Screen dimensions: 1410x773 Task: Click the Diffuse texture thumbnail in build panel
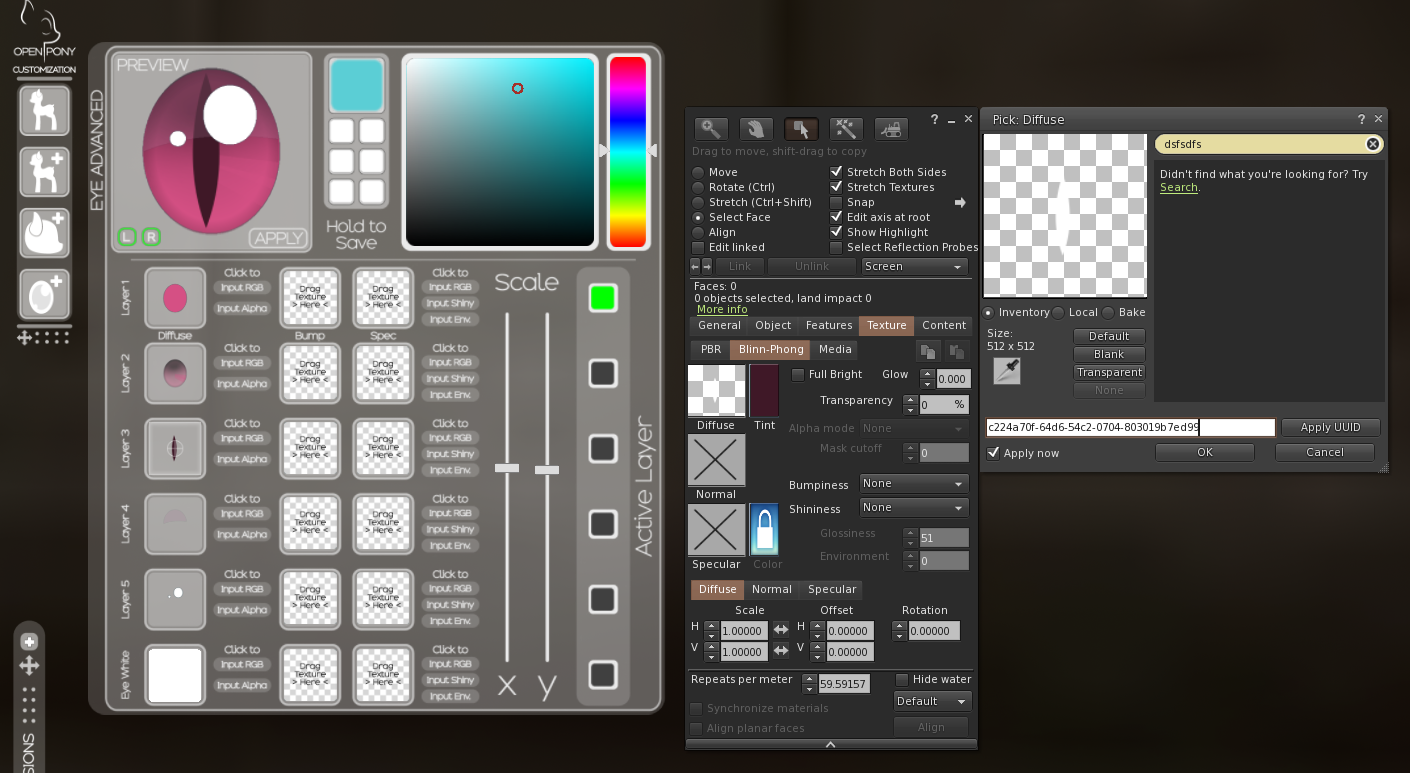tap(716, 390)
